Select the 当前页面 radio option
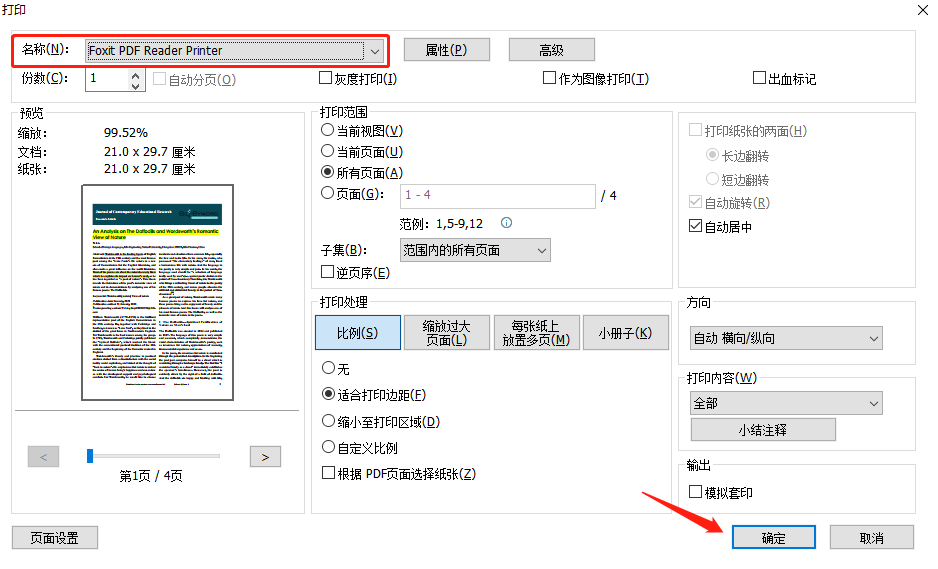Image resolution: width=938 pixels, height=569 pixels. click(327, 152)
